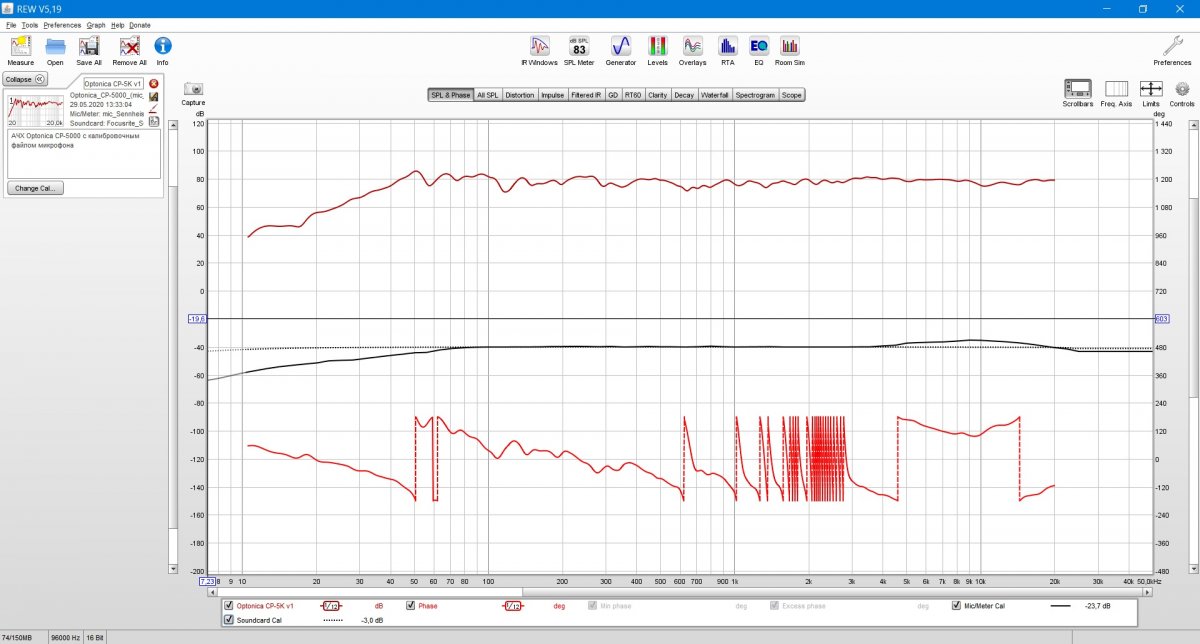1200x644 pixels.
Task: Capture the graph as an image
Action: (193, 94)
